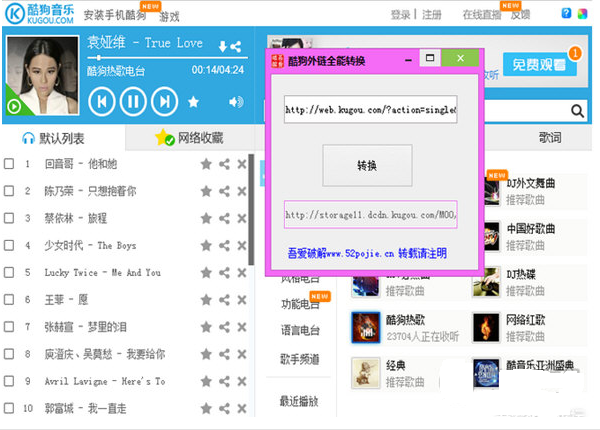
Task: Click the Kugou logo
Action: [x=39, y=14]
